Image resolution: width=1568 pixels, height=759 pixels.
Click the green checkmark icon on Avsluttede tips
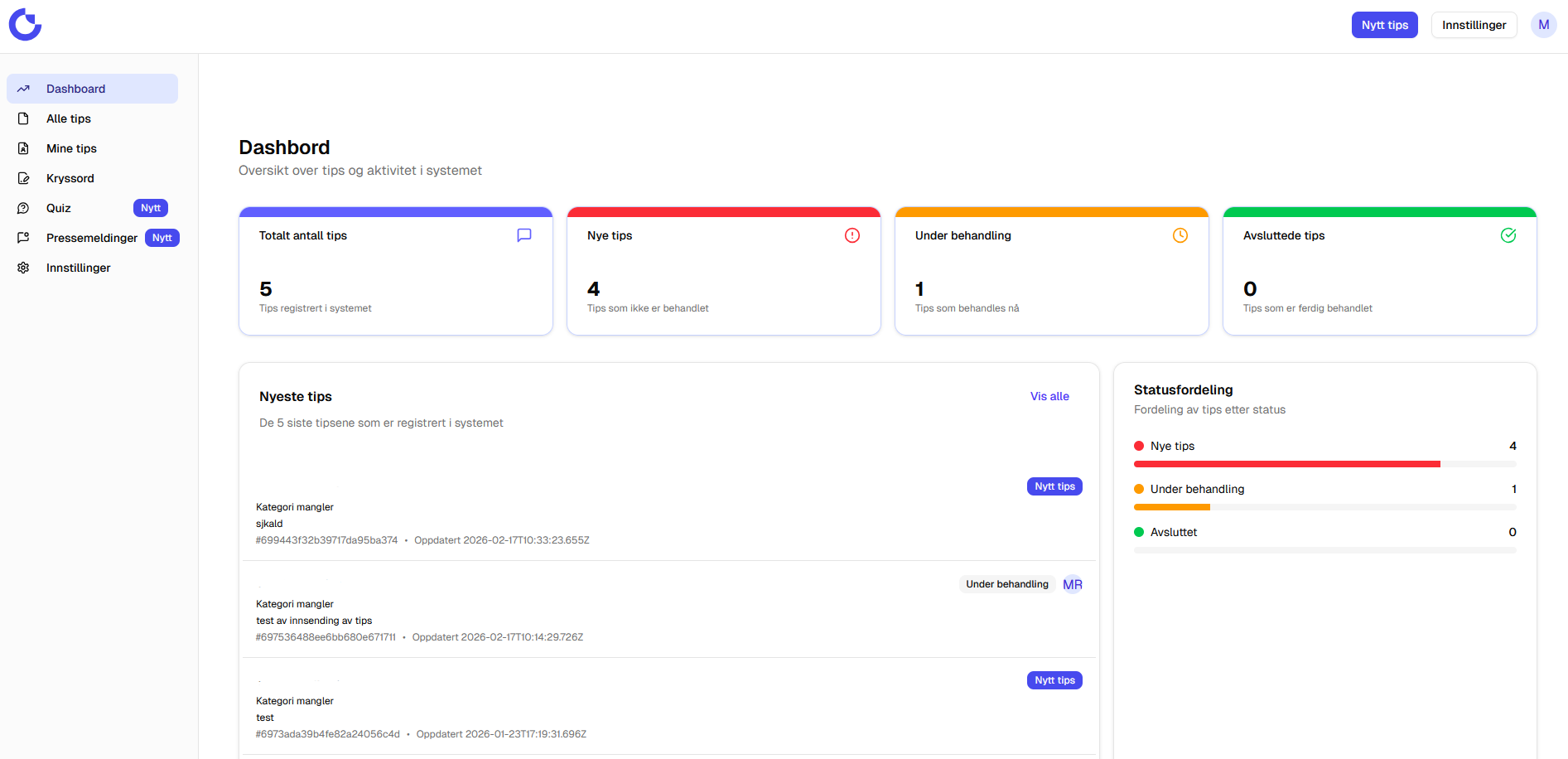click(x=1508, y=235)
